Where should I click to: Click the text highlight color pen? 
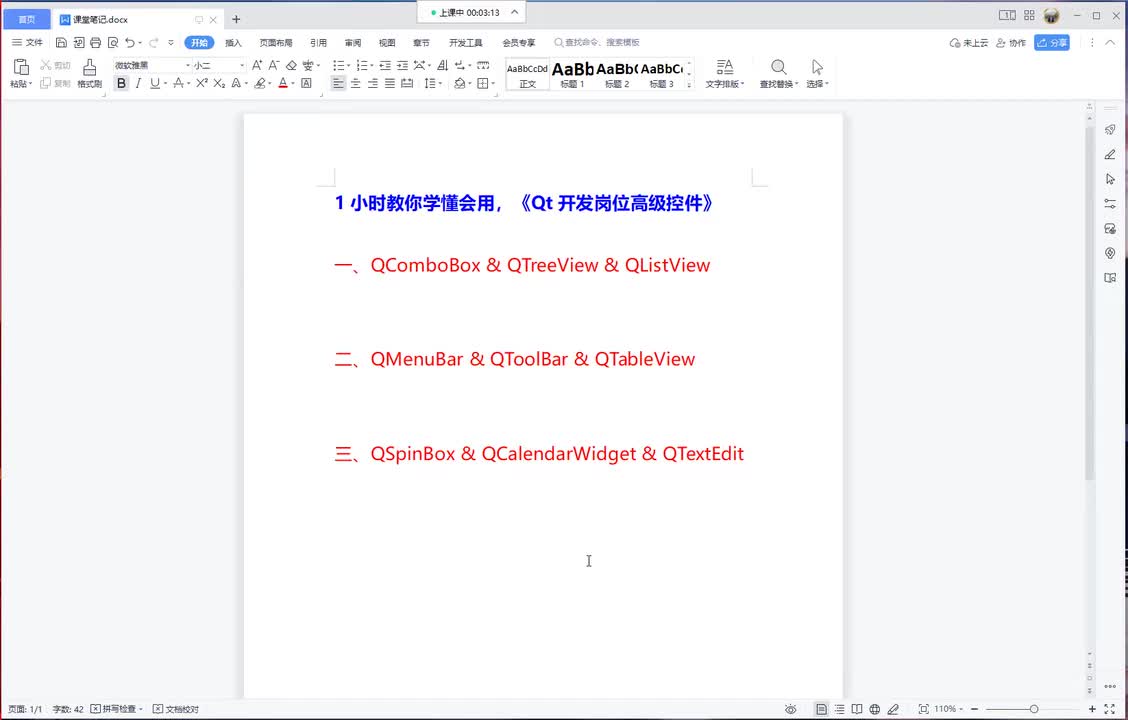tap(260, 83)
